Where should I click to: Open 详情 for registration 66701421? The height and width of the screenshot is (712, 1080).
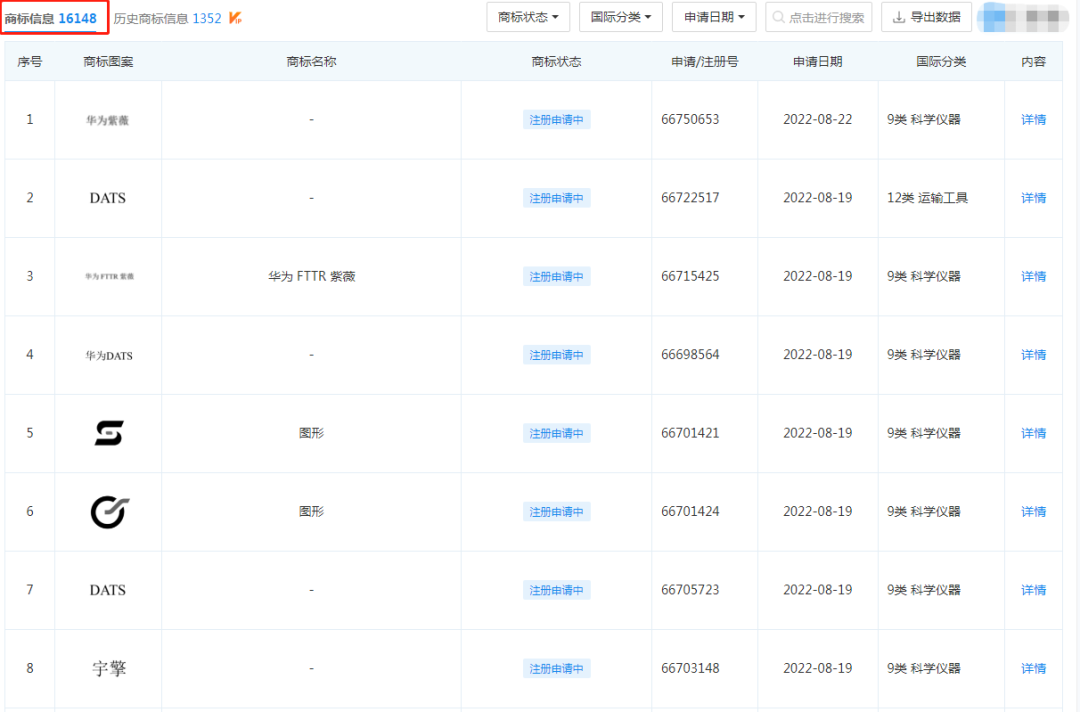pos(1033,434)
